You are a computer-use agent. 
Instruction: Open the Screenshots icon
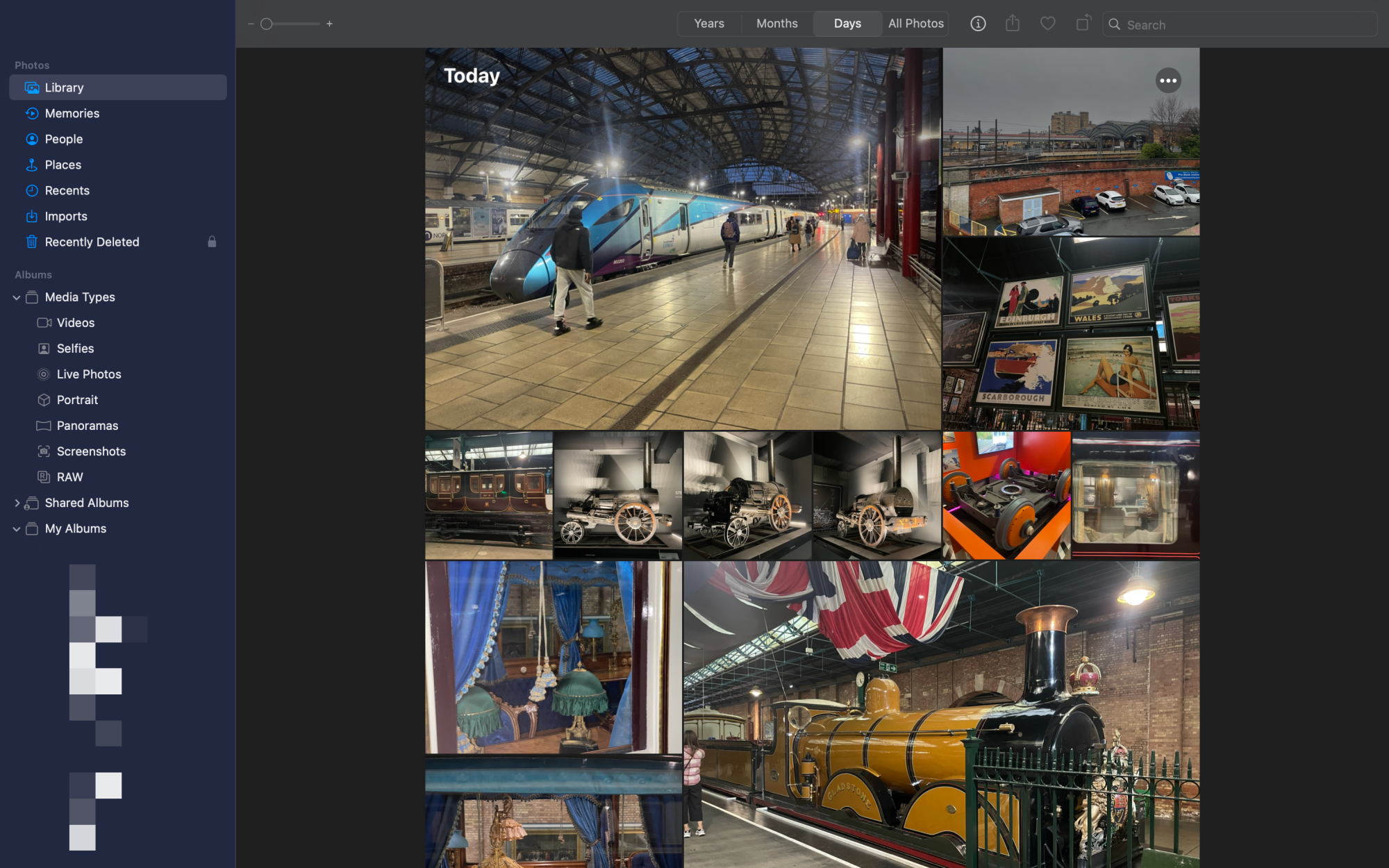[44, 451]
